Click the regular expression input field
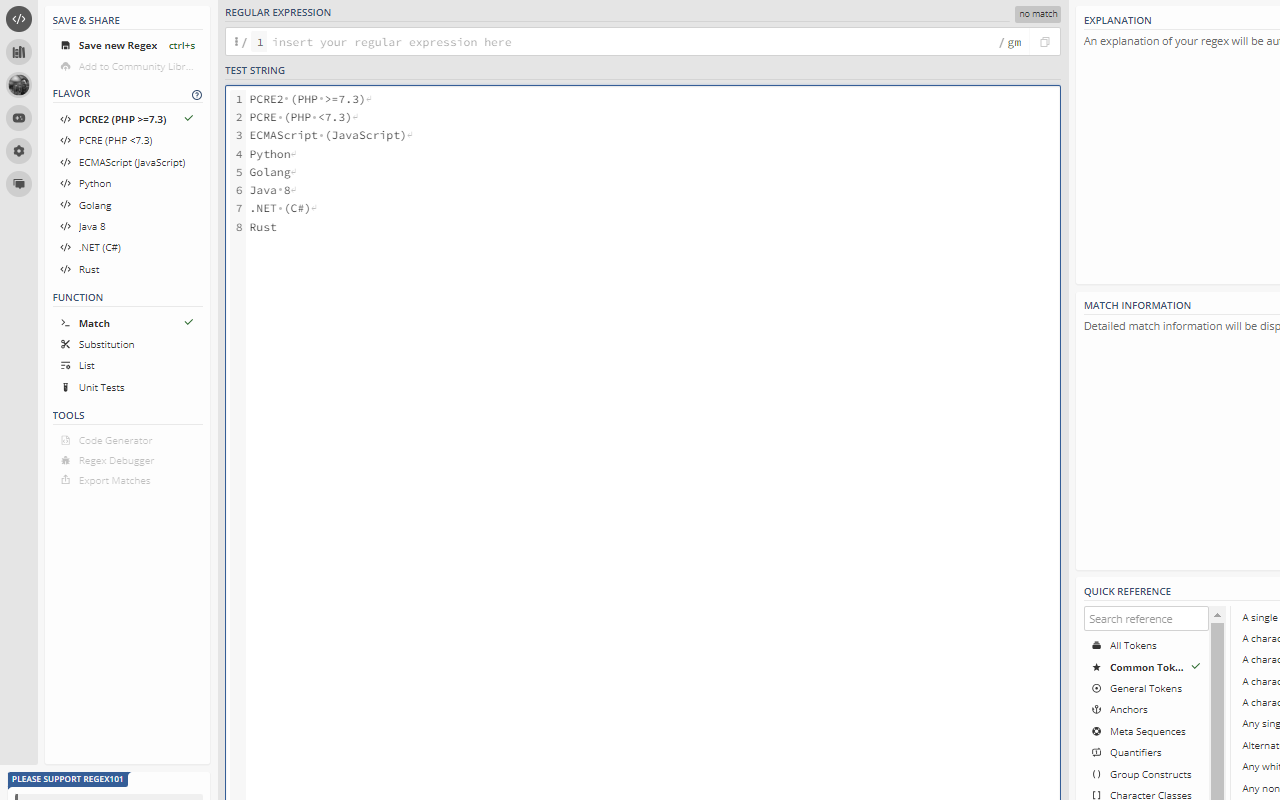Screen dimensions: 1280x800 tap(600, 42)
